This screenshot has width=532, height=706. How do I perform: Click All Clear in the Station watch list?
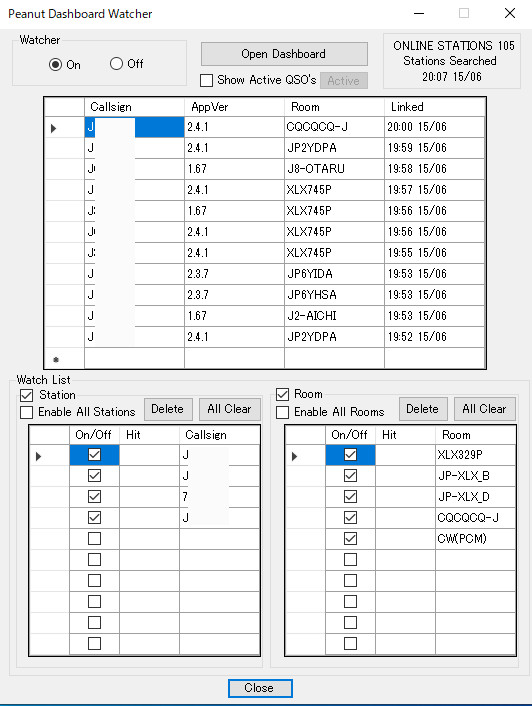[x=230, y=409]
